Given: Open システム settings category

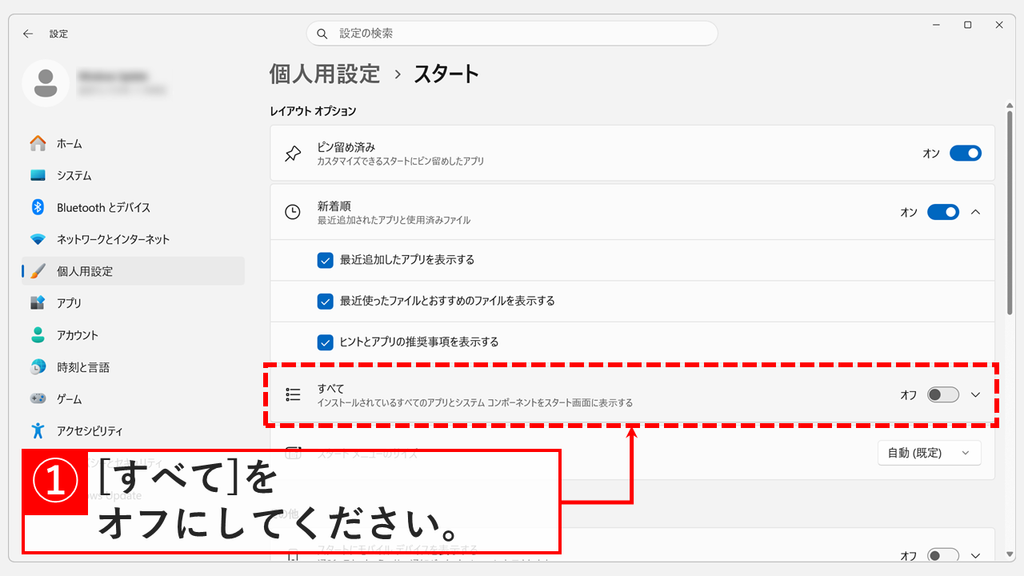Looking at the screenshot, I should [x=133, y=175].
